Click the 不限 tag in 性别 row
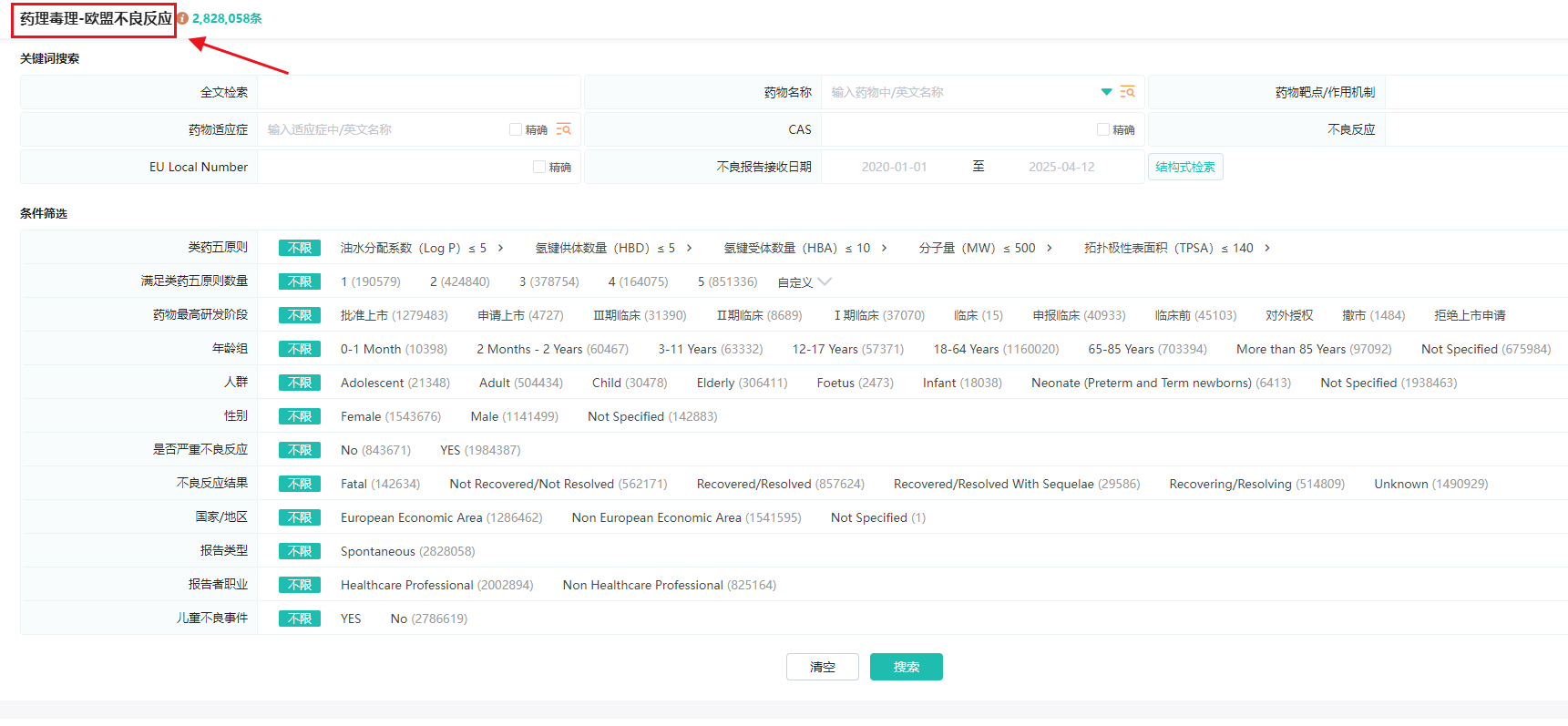Screen dimensions: 1568x726 (300, 416)
